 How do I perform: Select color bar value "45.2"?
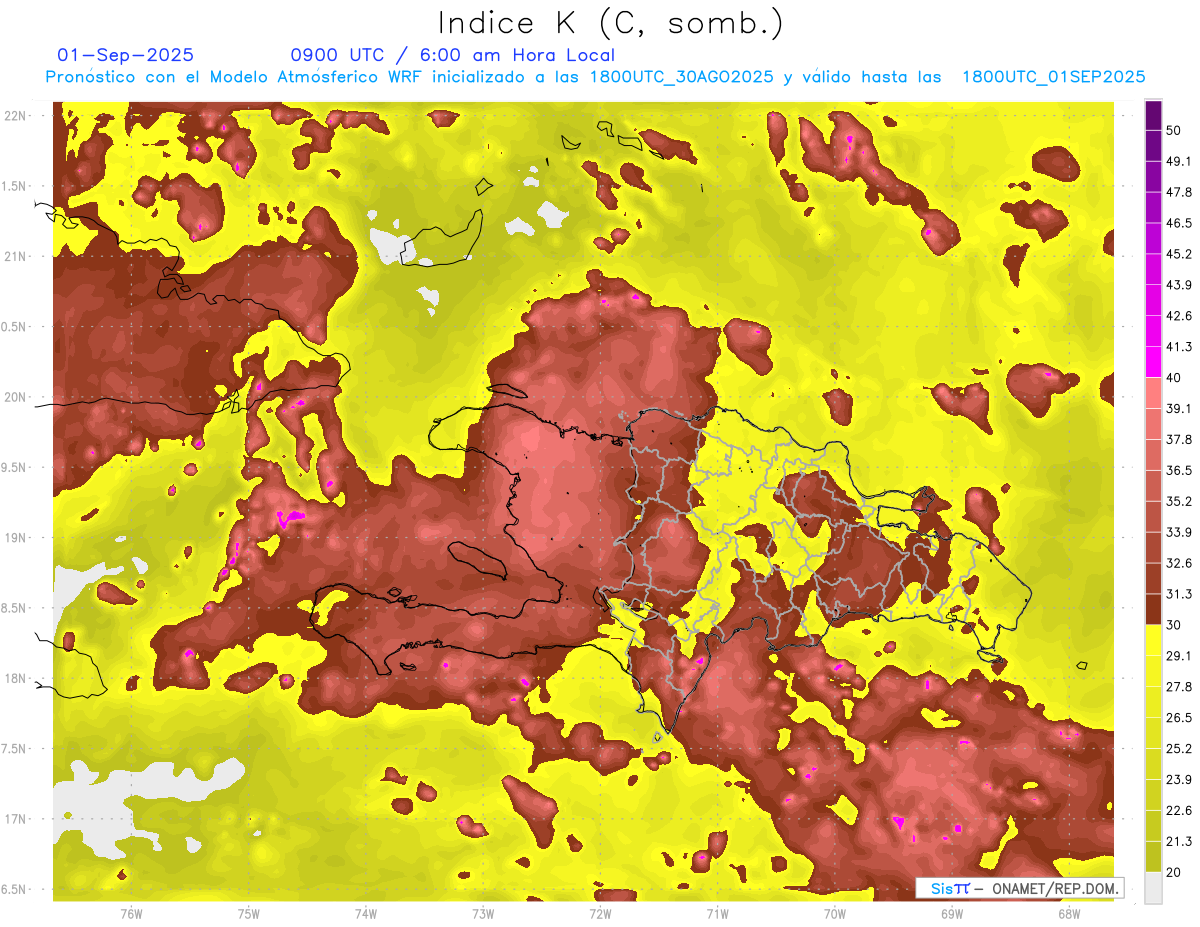1178,254
